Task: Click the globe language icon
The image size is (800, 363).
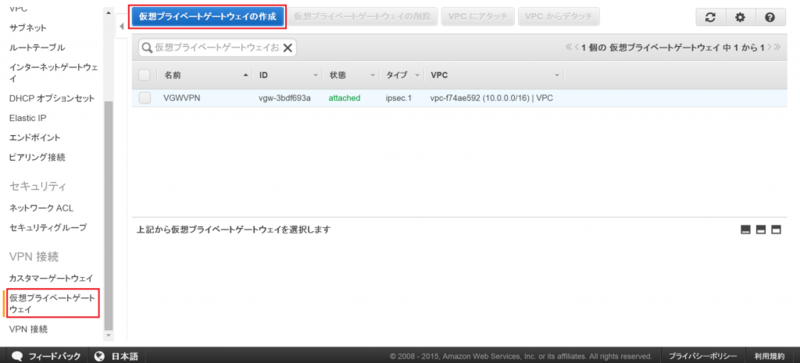Action: tap(99, 356)
